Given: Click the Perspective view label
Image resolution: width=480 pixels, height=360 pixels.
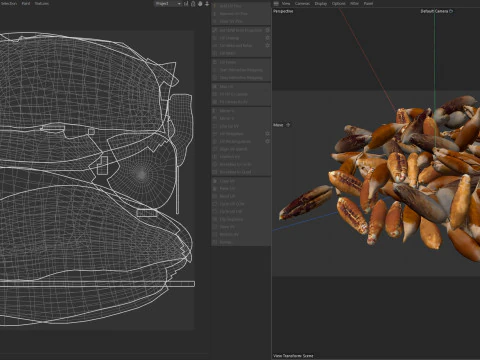Looking at the screenshot, I should [x=283, y=11].
